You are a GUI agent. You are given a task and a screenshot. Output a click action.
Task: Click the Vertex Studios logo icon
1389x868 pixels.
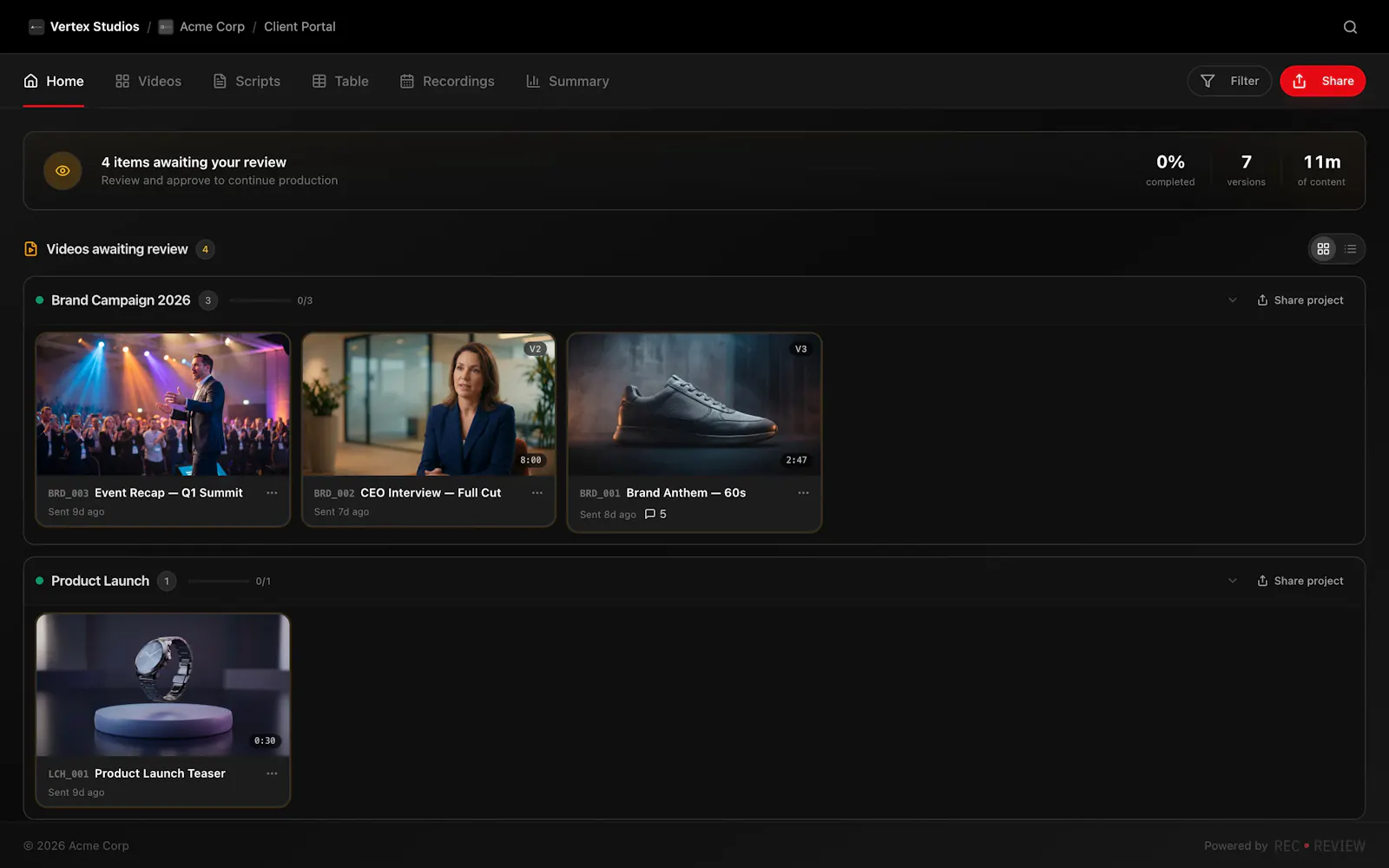click(x=36, y=27)
